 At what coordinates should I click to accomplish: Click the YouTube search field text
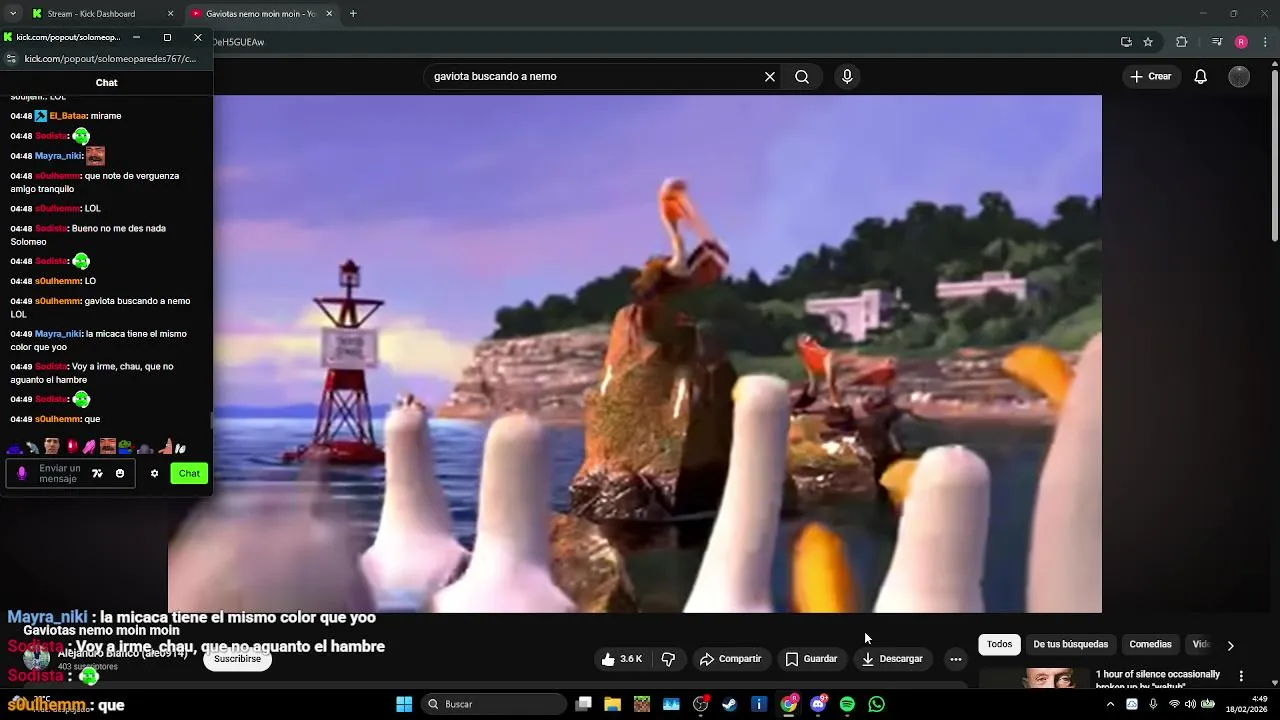click(495, 76)
